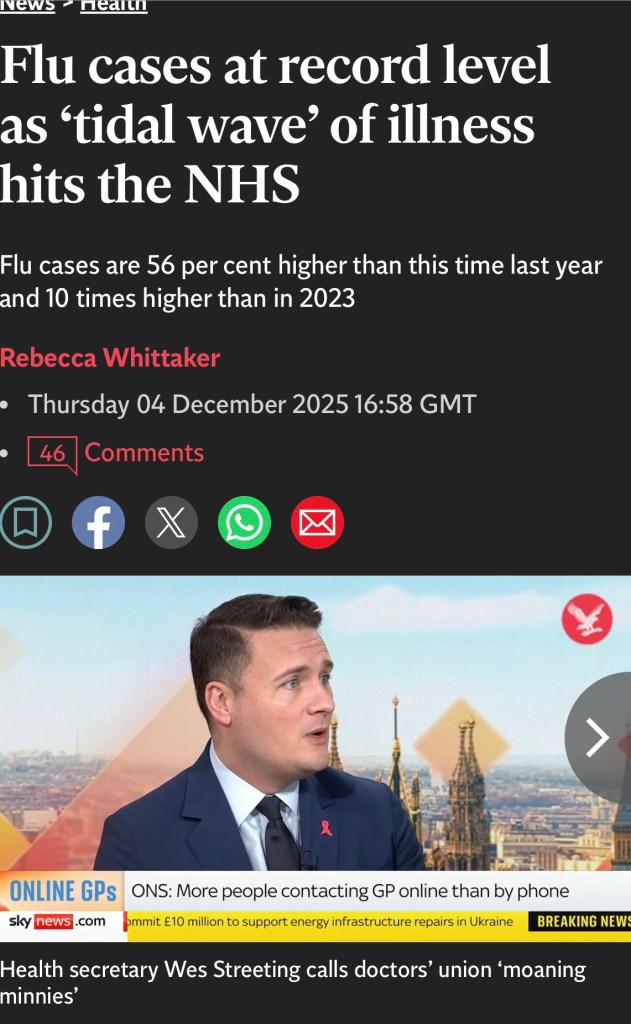The width and height of the screenshot is (631, 1024).
Task: Open the 46 comments speech bubble
Action: point(52,454)
